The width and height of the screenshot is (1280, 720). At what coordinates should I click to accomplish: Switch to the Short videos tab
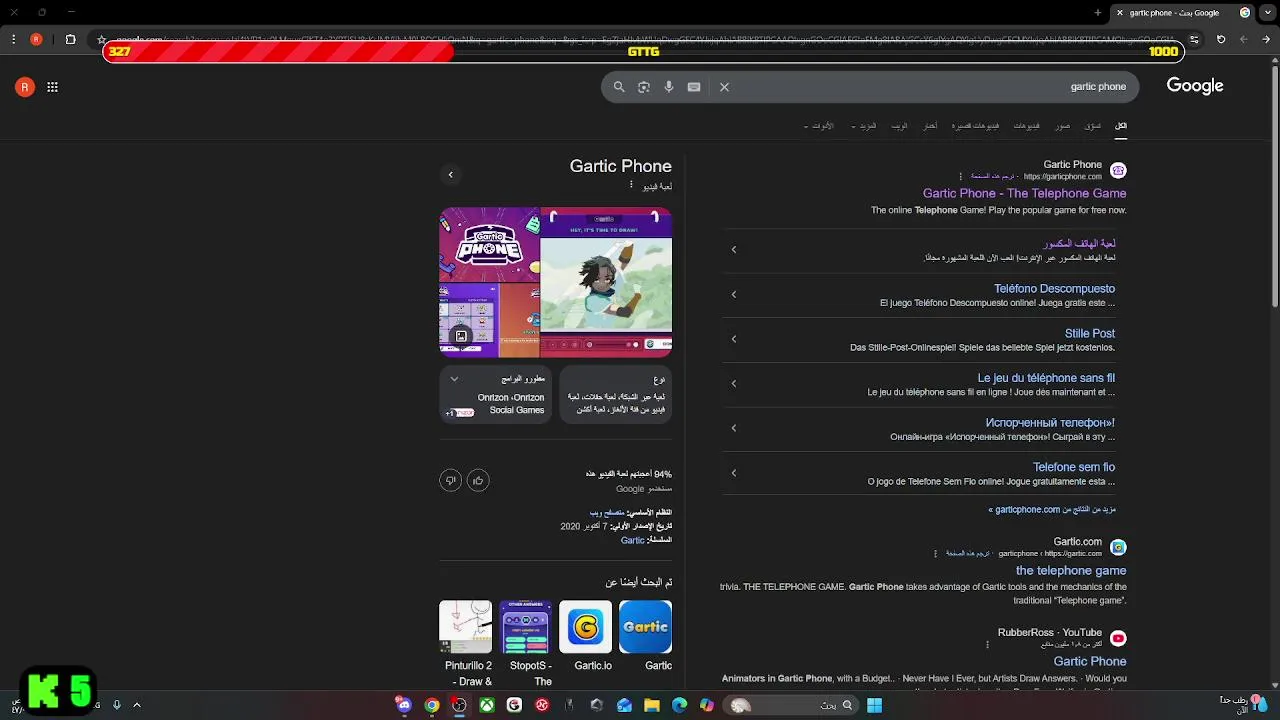(975, 126)
